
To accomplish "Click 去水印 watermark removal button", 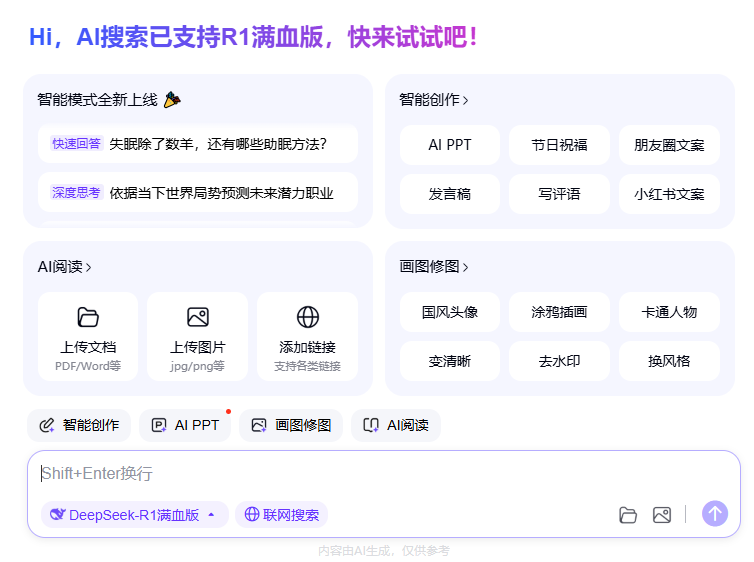I will tap(559, 361).
